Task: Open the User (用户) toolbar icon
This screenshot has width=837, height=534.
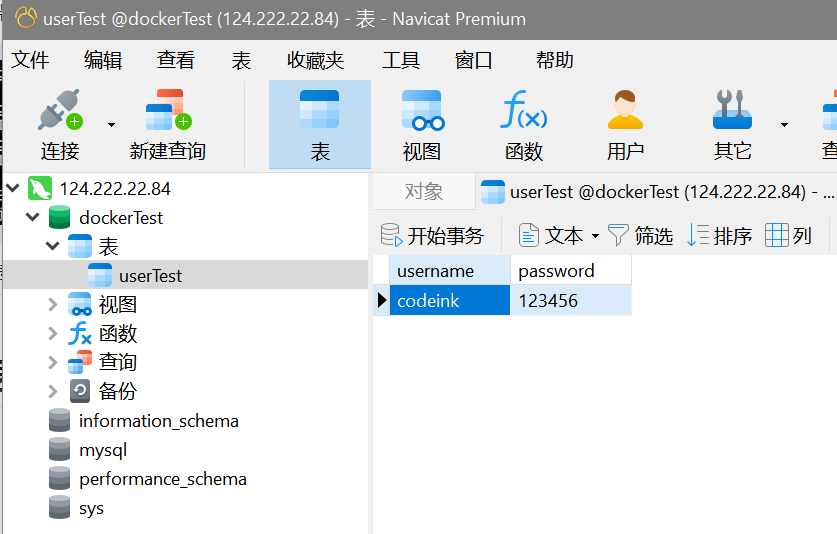Action: tap(625, 111)
